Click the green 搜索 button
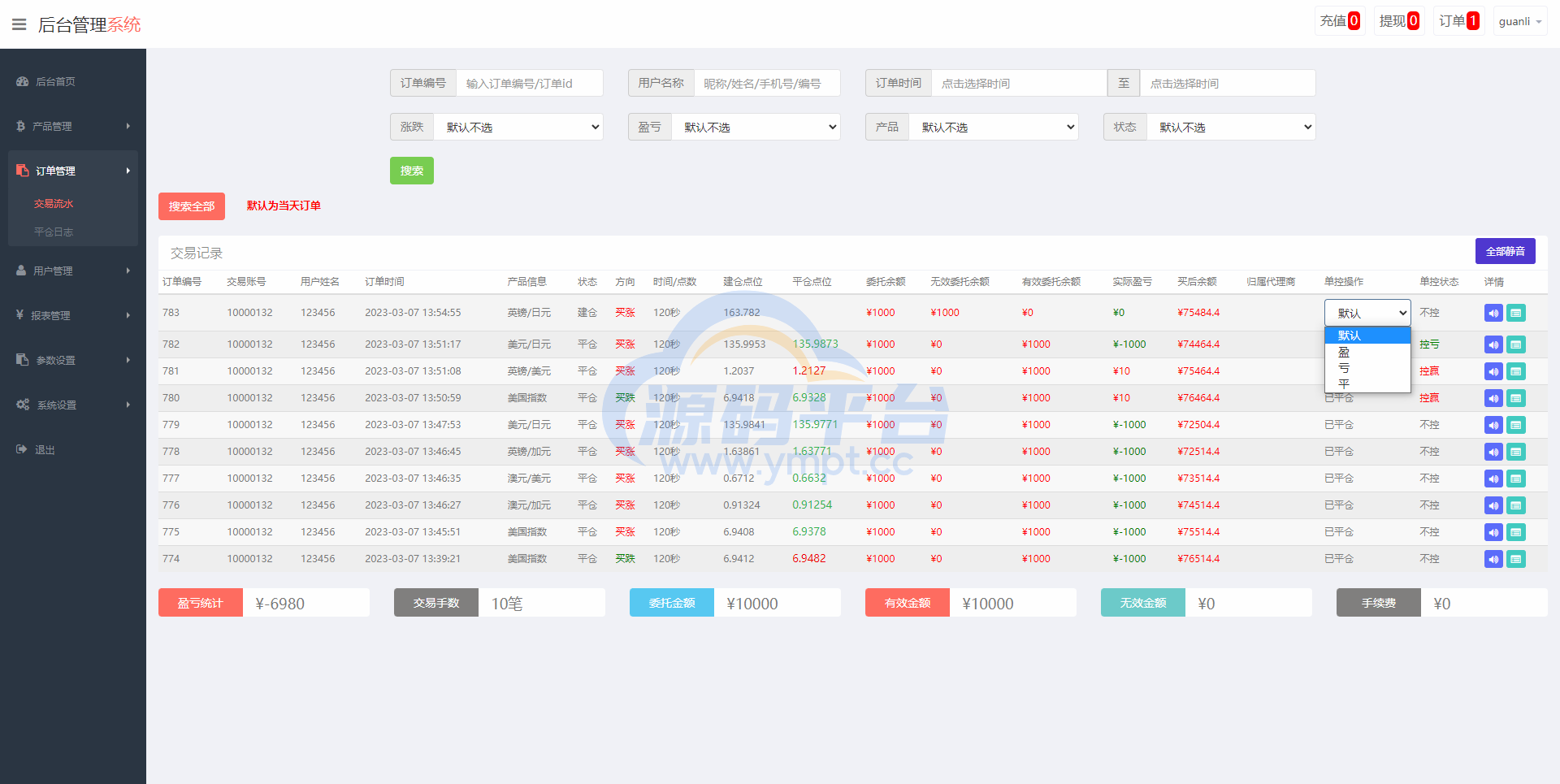This screenshot has height=784, width=1560. (x=411, y=171)
